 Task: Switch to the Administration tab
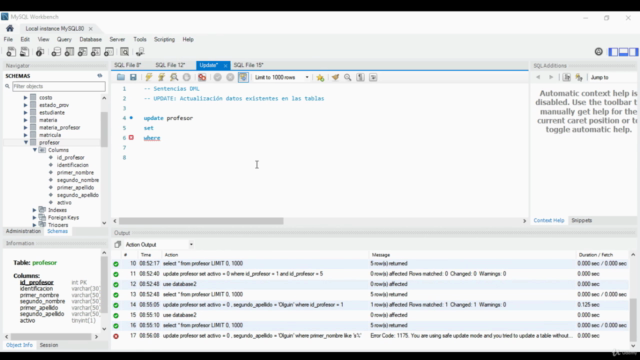coord(23,231)
